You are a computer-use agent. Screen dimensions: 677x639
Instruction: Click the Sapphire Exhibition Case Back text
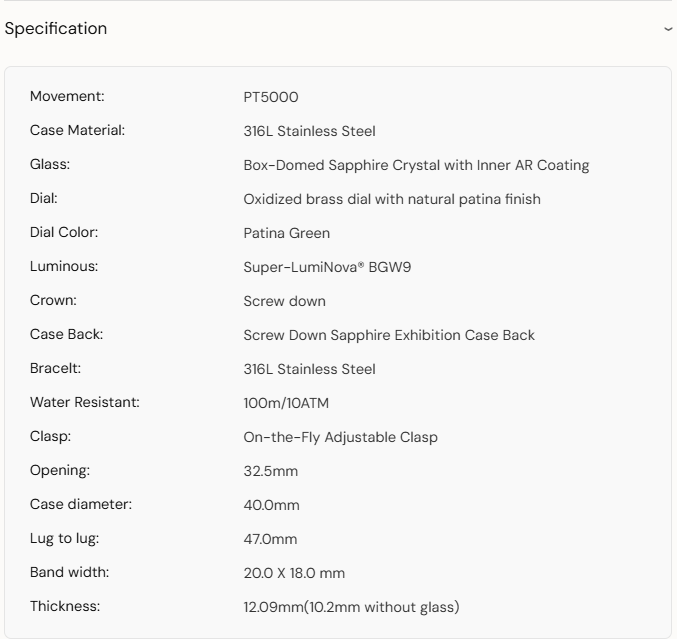[389, 335]
